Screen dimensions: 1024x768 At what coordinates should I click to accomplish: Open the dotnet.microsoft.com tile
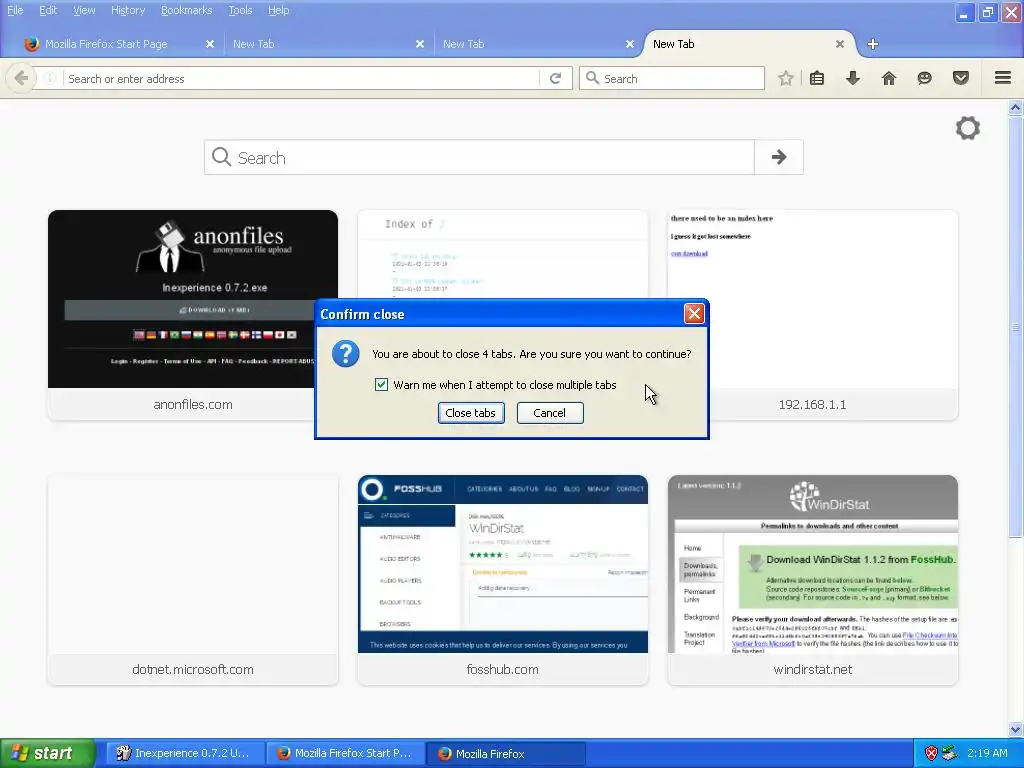[193, 580]
